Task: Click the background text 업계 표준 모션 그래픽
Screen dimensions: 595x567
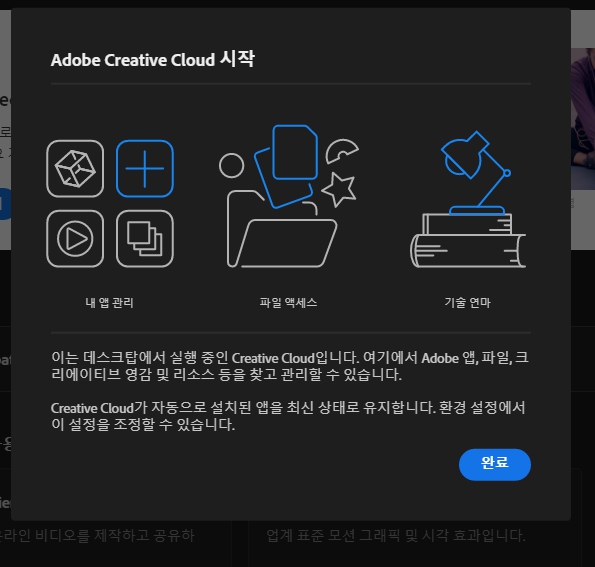Action: pyautogui.click(x=396, y=536)
